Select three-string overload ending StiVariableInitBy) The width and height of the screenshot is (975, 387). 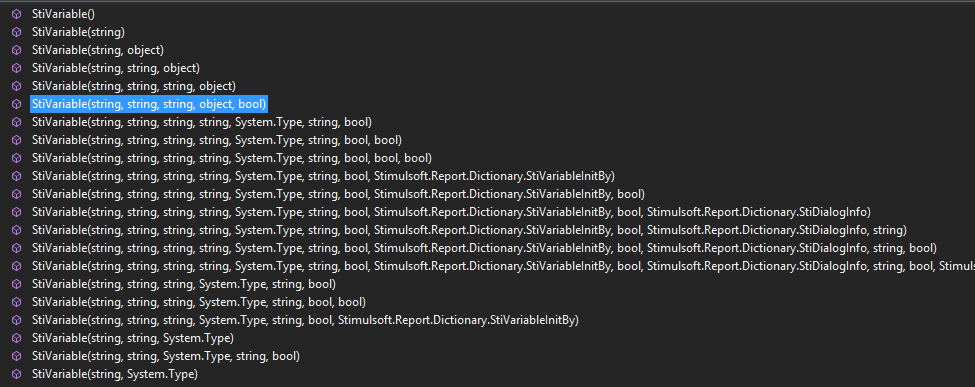tap(305, 320)
